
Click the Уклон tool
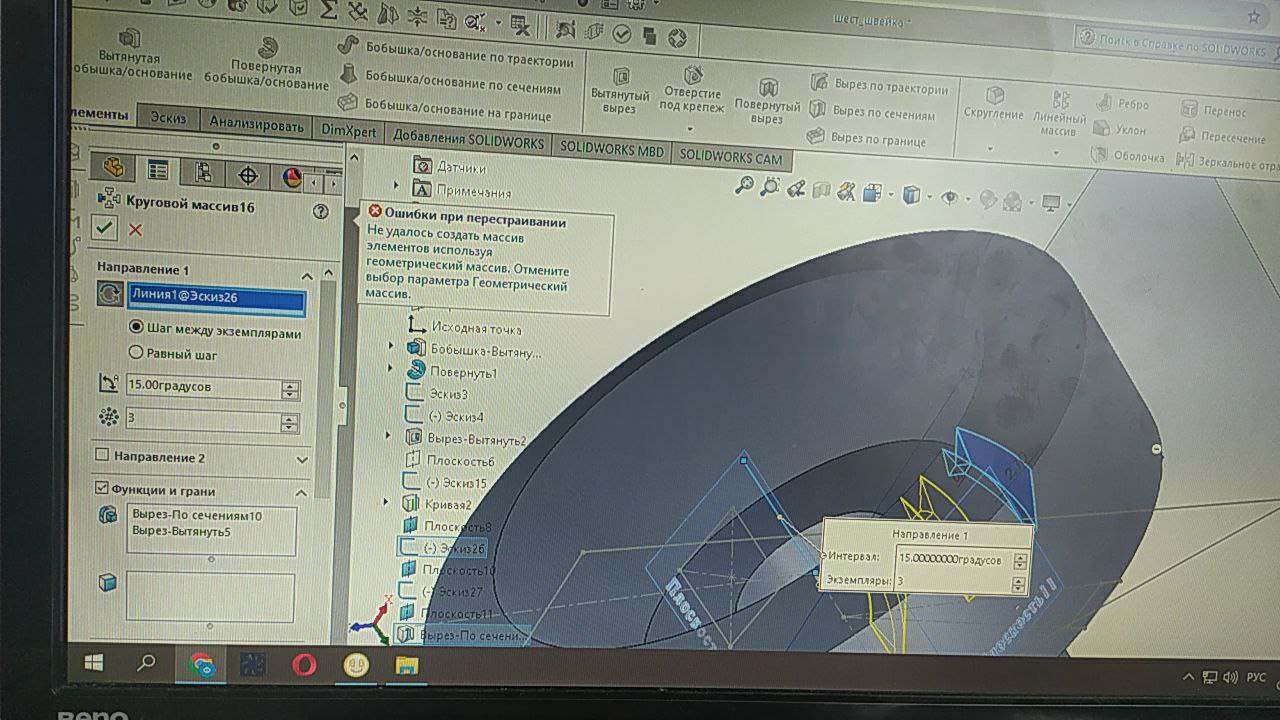(1120, 130)
